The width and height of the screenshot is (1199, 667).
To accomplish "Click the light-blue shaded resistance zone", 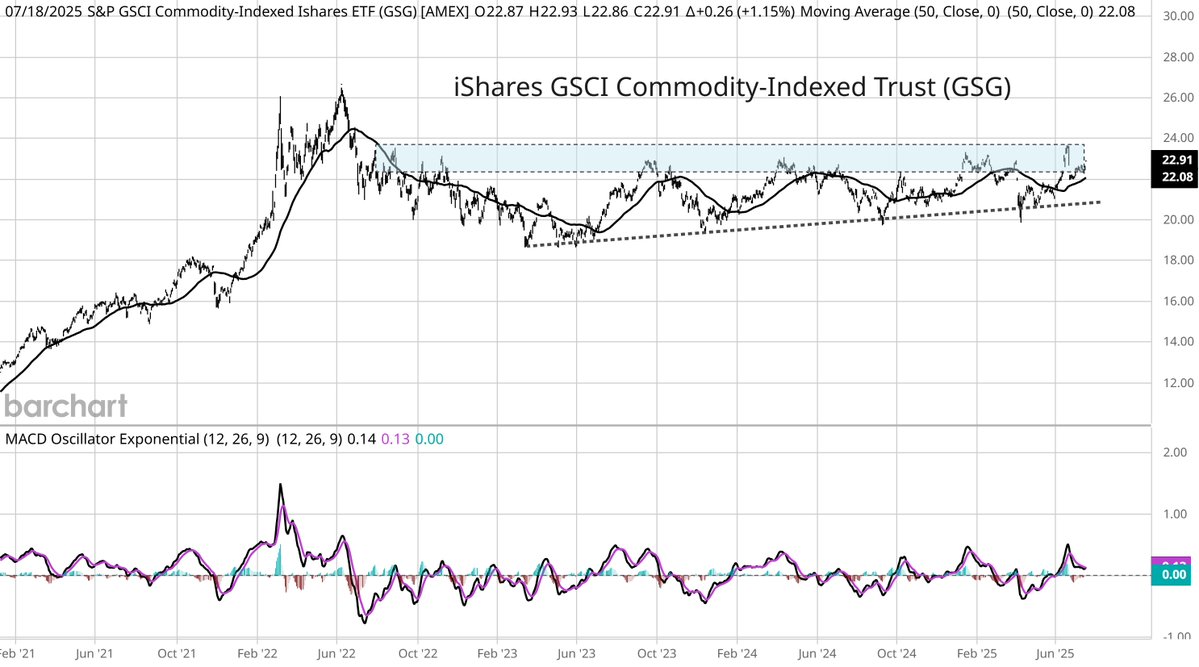I will click(x=732, y=158).
